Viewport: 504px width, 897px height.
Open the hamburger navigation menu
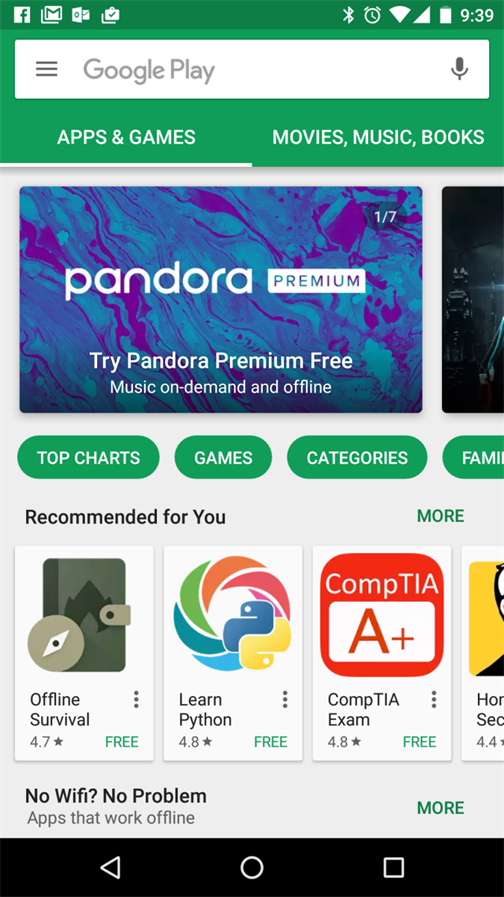46,69
